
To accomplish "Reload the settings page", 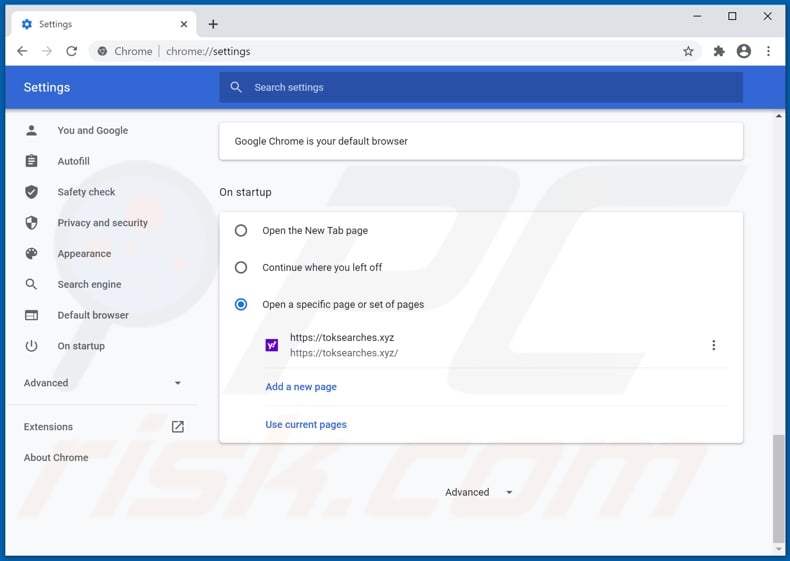I will (x=72, y=51).
